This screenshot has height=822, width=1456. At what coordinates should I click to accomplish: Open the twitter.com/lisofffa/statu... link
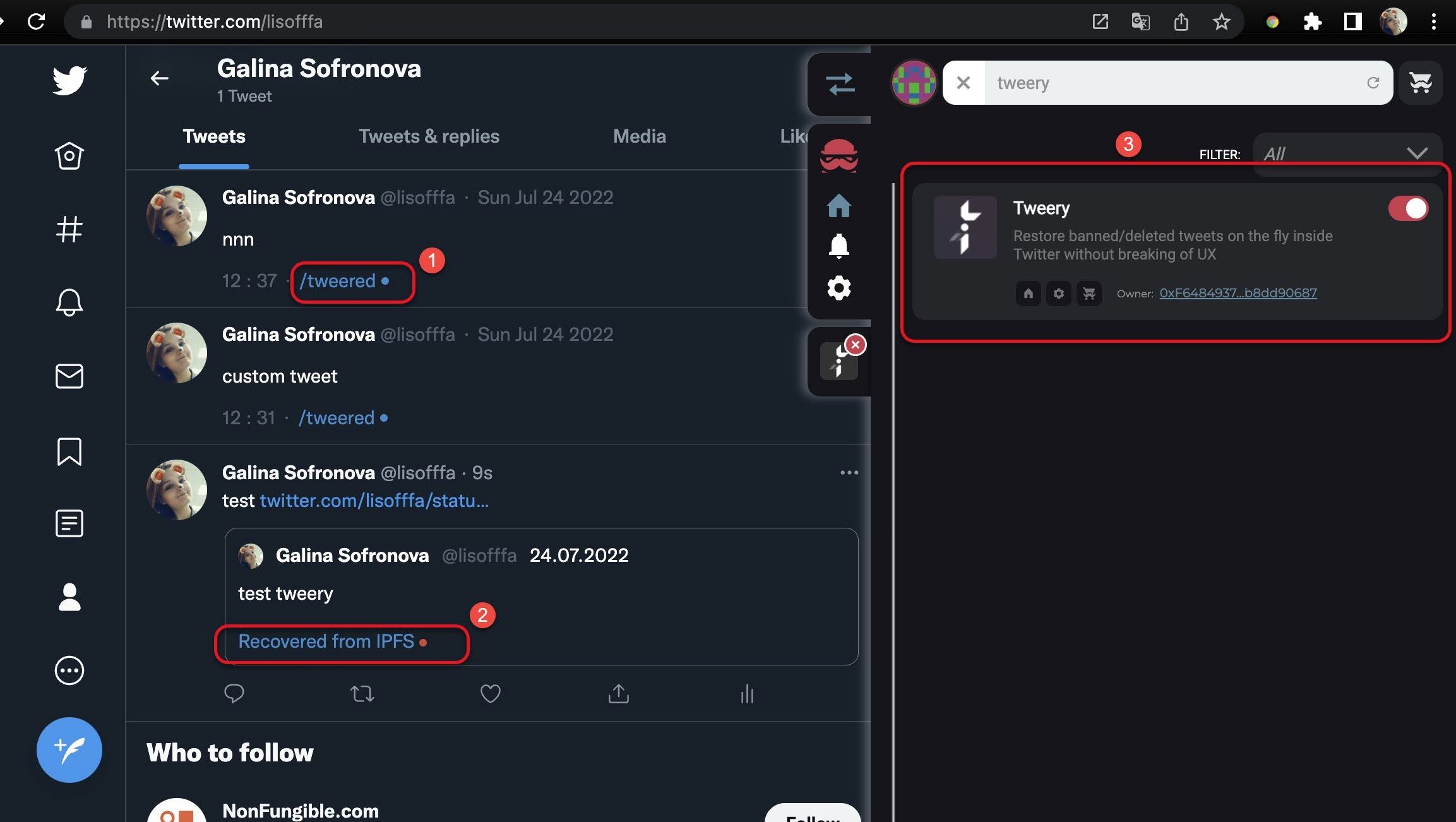374,501
